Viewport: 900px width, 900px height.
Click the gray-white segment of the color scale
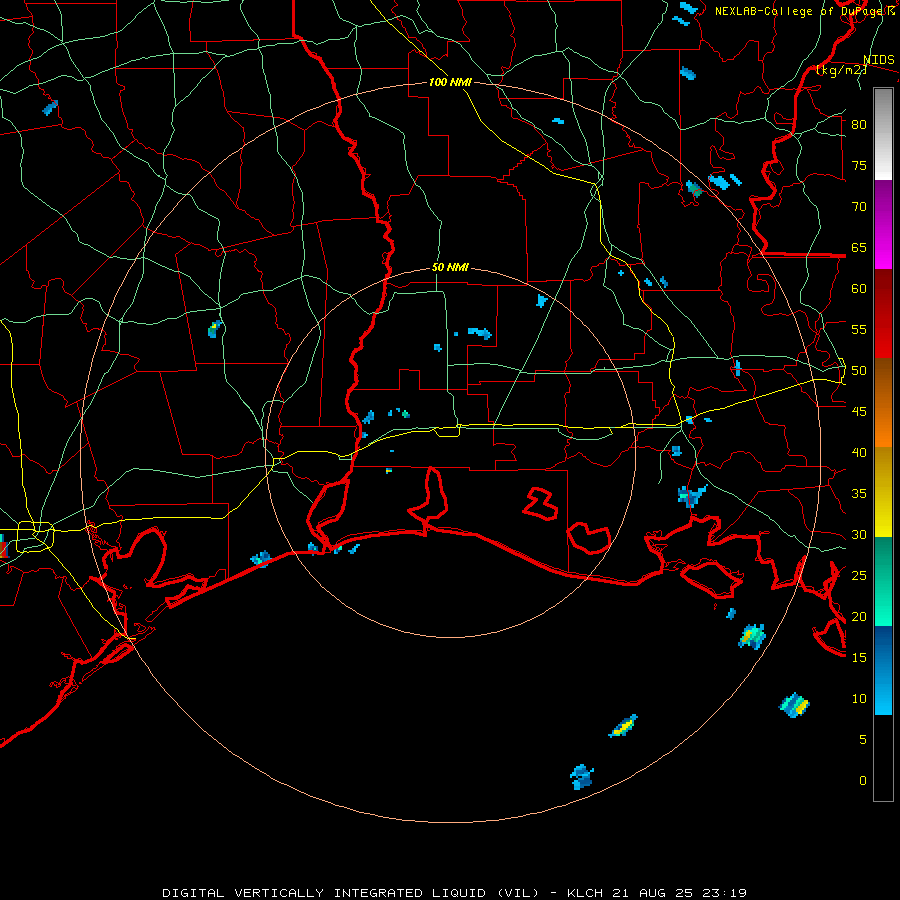[883, 134]
